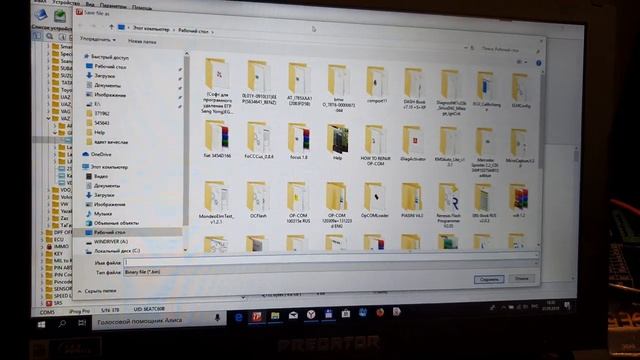This screenshot has height=360, width=640.
Task: Open the Софт для программного удаления folder
Action: 217,86
